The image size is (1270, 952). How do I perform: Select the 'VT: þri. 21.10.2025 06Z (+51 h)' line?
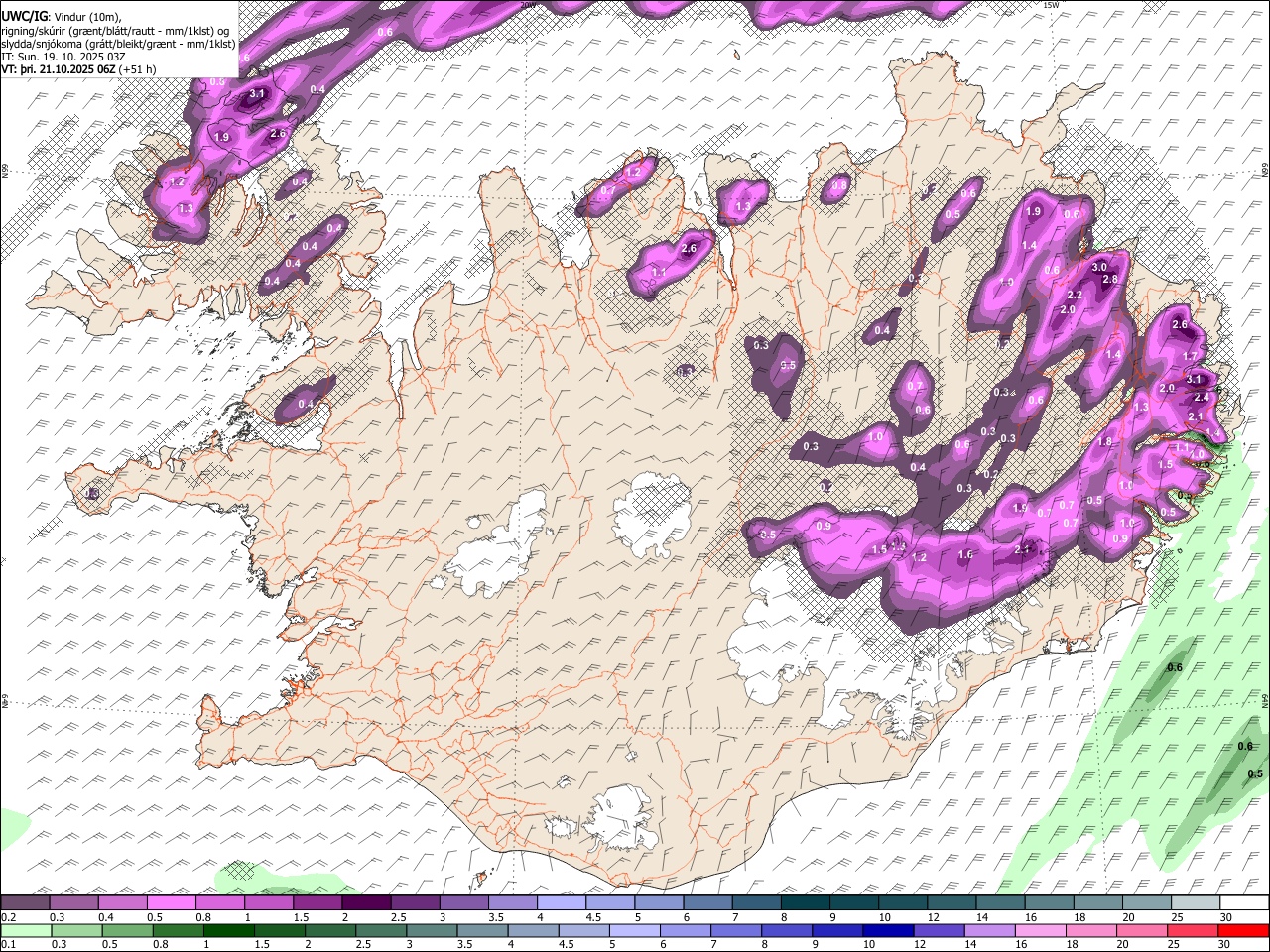(78, 69)
